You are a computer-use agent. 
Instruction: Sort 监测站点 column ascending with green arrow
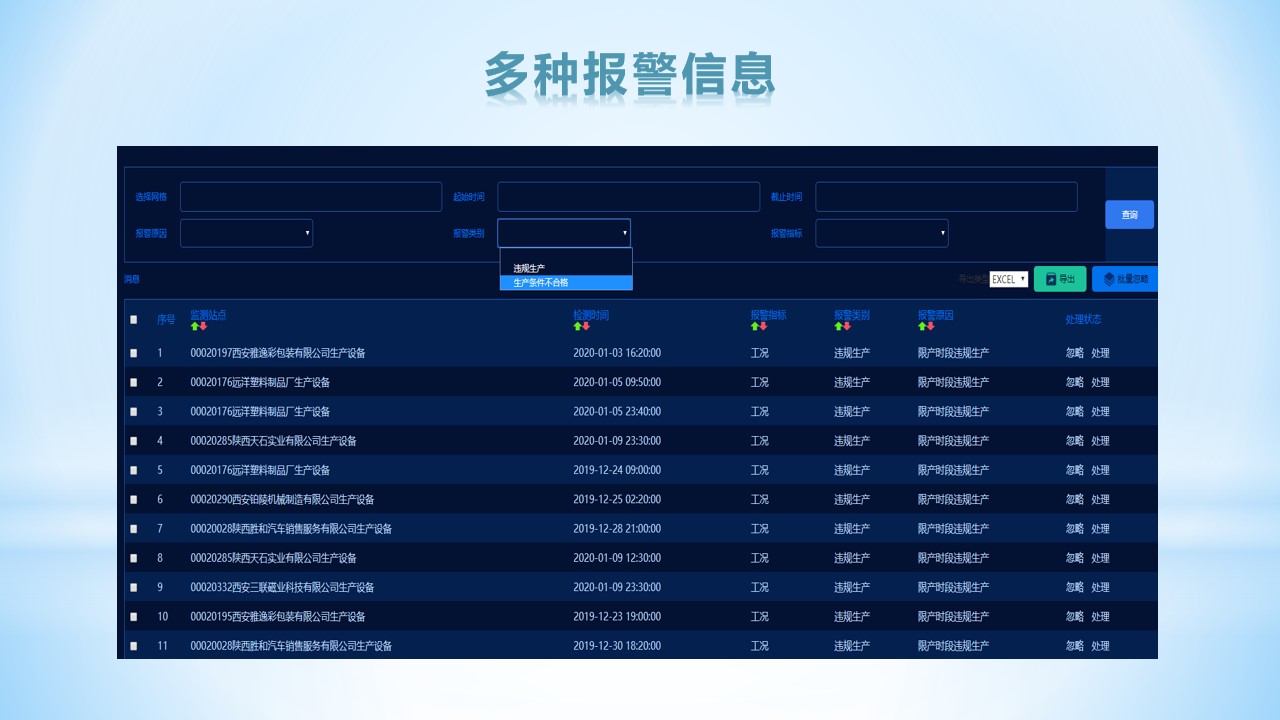point(195,326)
